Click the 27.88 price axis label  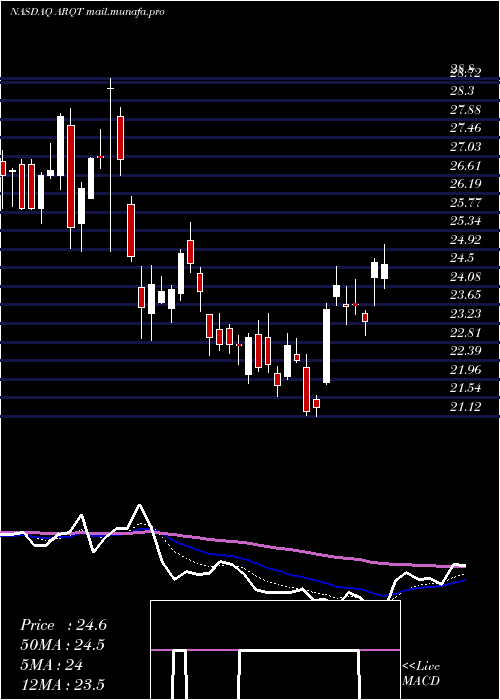tap(465, 110)
